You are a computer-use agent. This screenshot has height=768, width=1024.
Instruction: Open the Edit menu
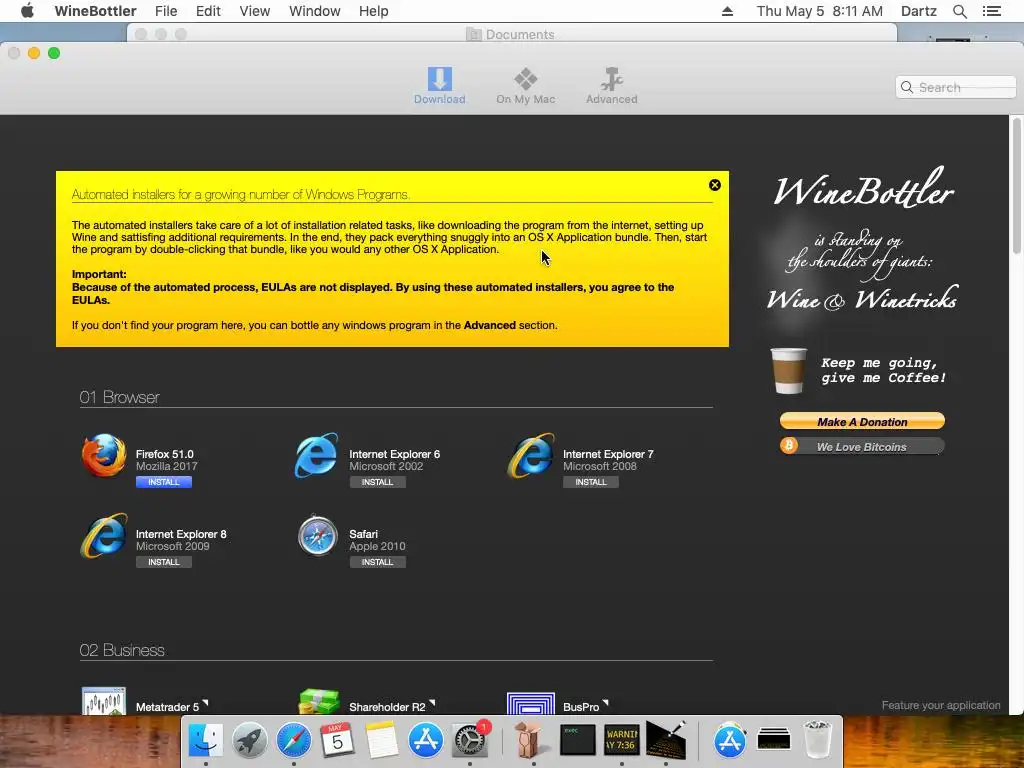click(208, 11)
